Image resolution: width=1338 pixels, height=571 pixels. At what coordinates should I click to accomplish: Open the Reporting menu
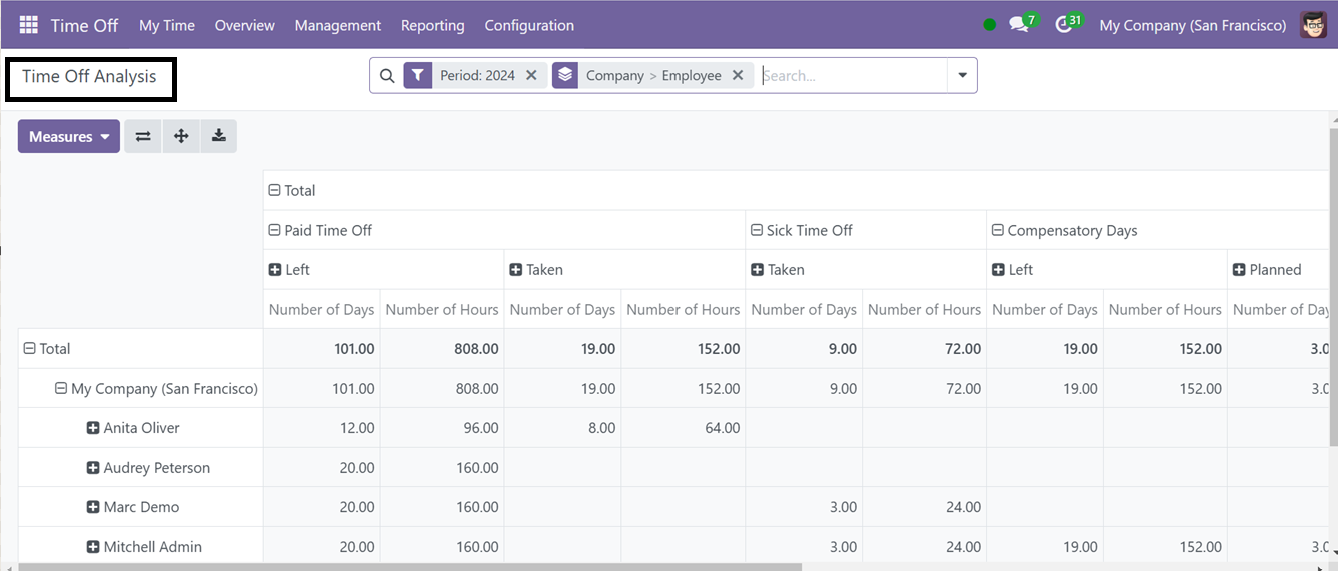(x=433, y=25)
